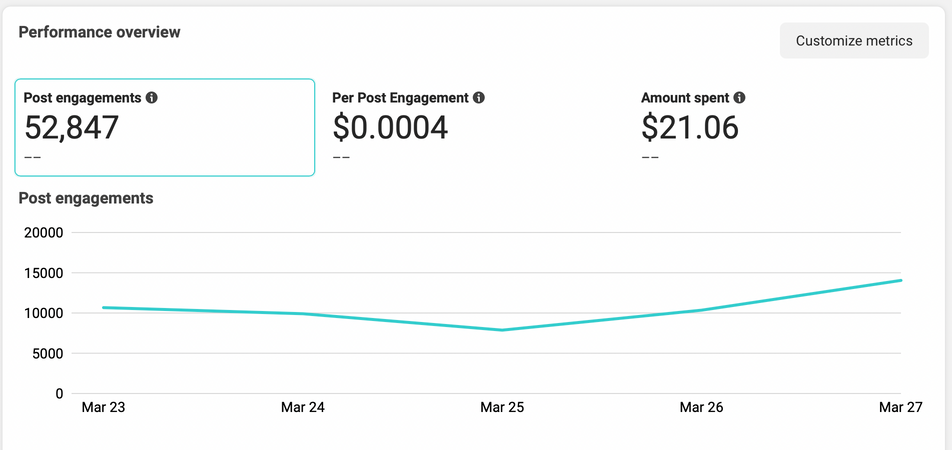Click the chart line's Mar 25 low point
952x450 pixels.
(502, 330)
